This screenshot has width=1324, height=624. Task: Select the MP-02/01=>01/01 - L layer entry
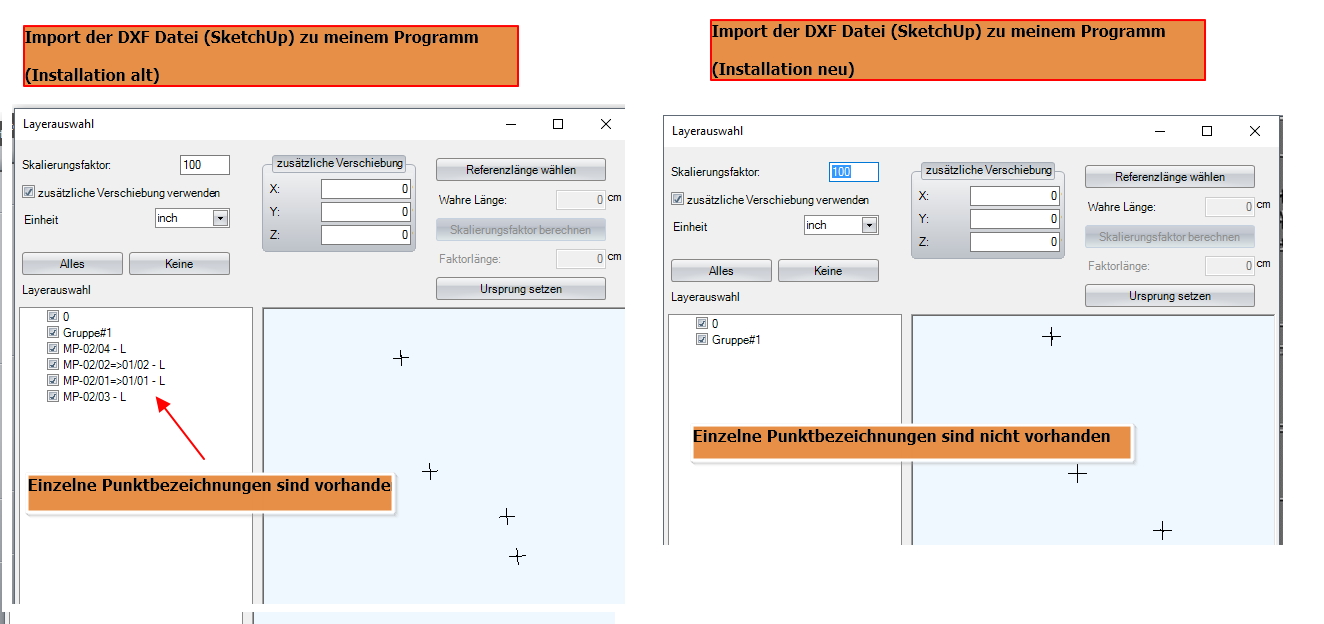click(x=113, y=381)
